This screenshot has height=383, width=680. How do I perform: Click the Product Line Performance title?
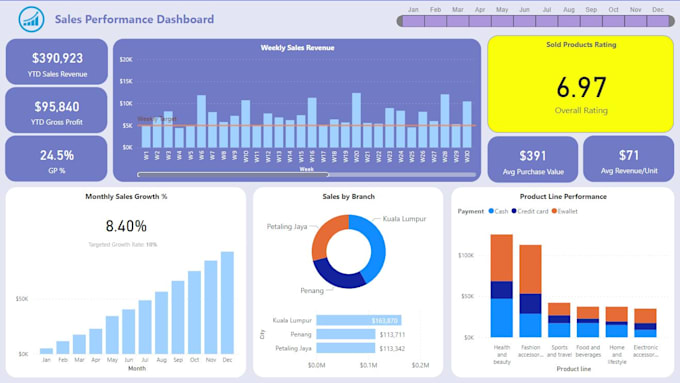coord(563,196)
